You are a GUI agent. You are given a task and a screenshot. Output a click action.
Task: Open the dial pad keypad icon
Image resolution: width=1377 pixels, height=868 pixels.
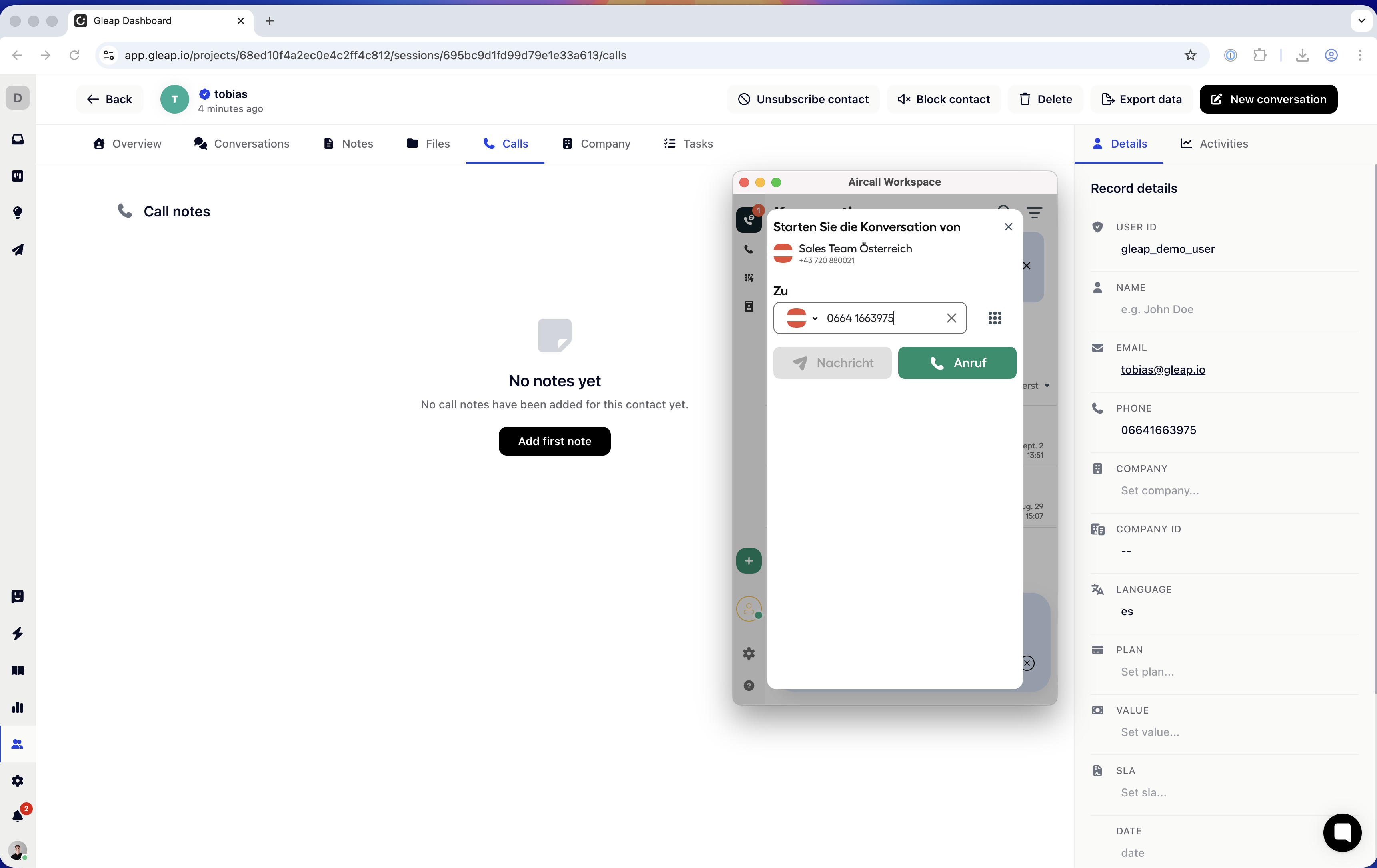point(995,318)
